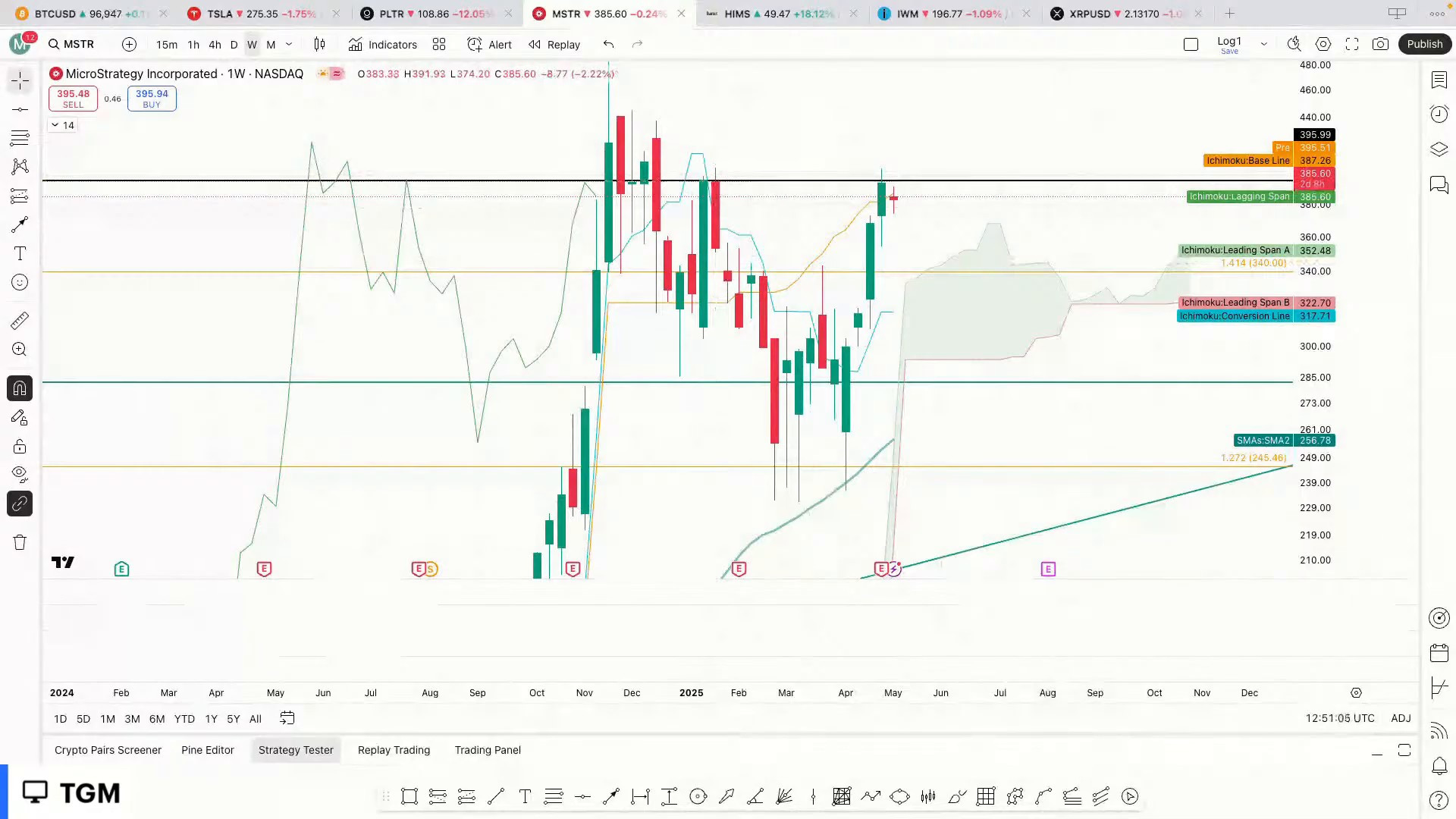Click the Publish button
This screenshot has height=819, width=1456.
click(1424, 44)
